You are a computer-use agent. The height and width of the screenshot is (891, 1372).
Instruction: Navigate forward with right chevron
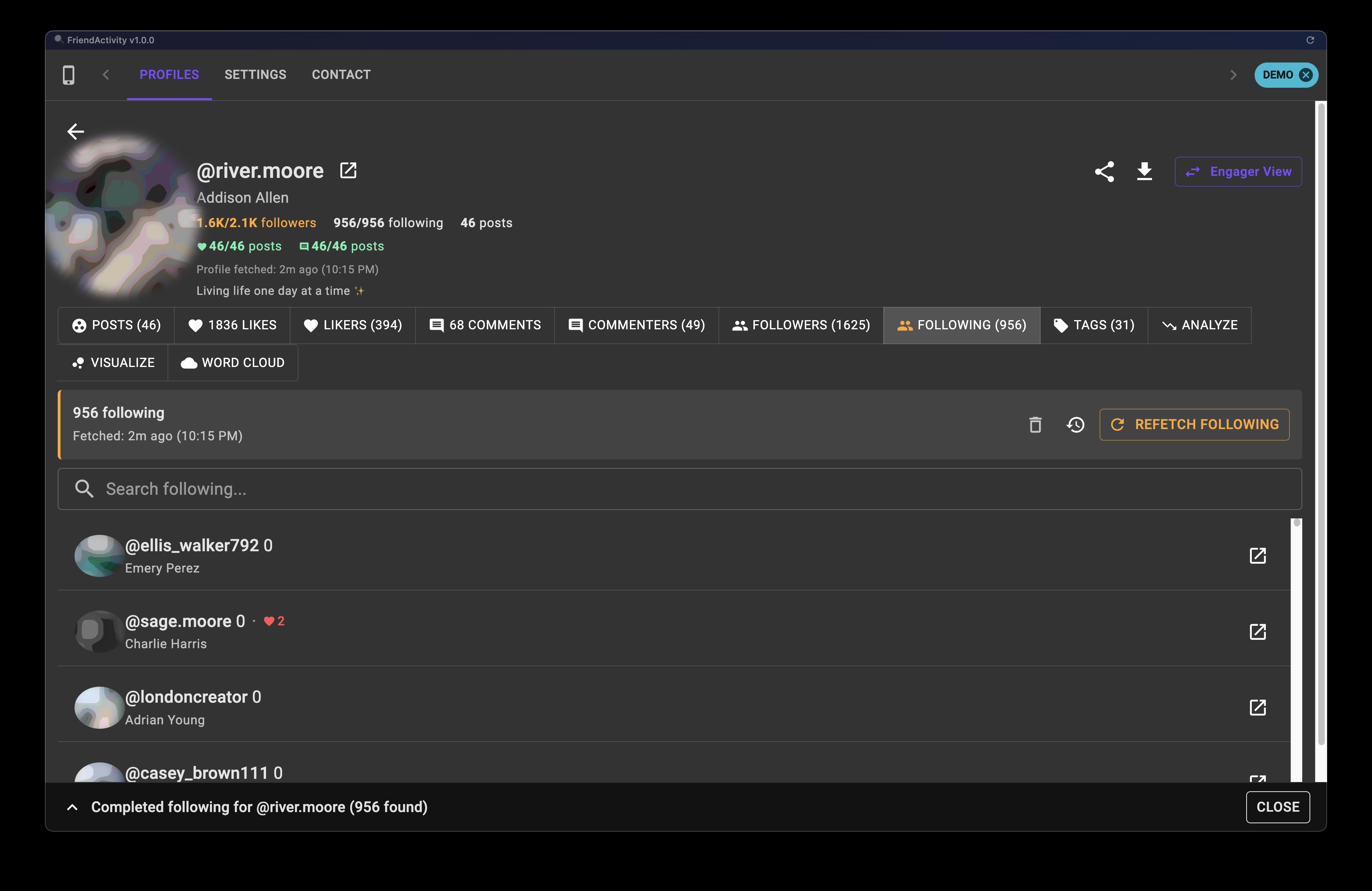(x=1234, y=75)
